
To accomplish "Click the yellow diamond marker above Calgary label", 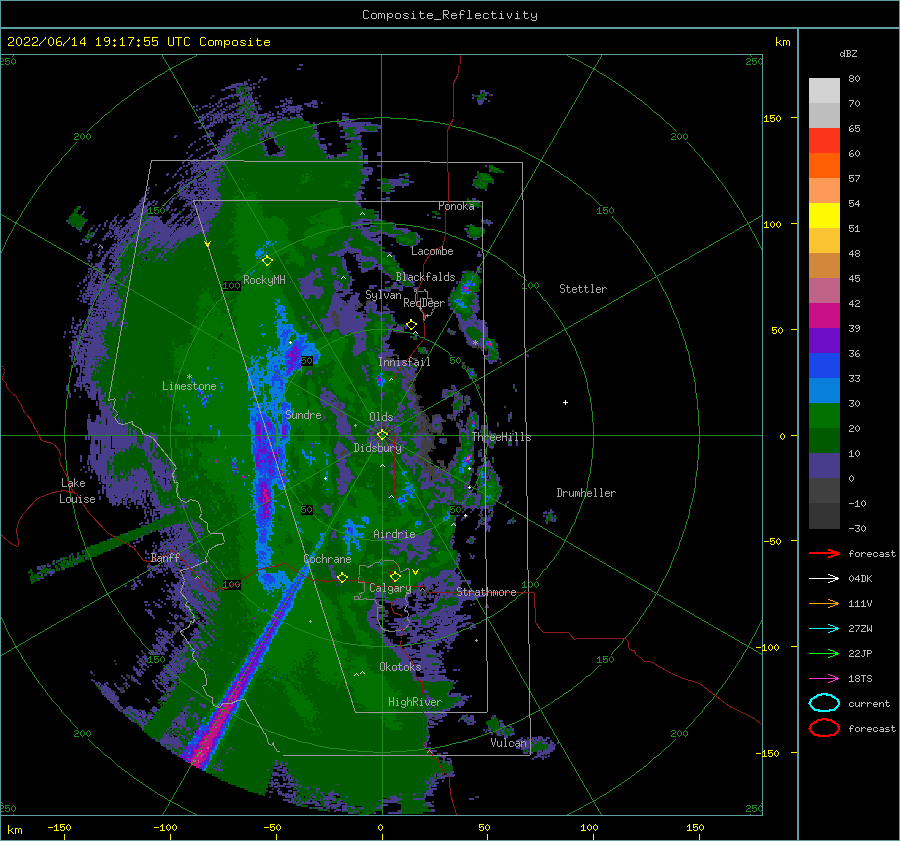I will pos(395,576).
